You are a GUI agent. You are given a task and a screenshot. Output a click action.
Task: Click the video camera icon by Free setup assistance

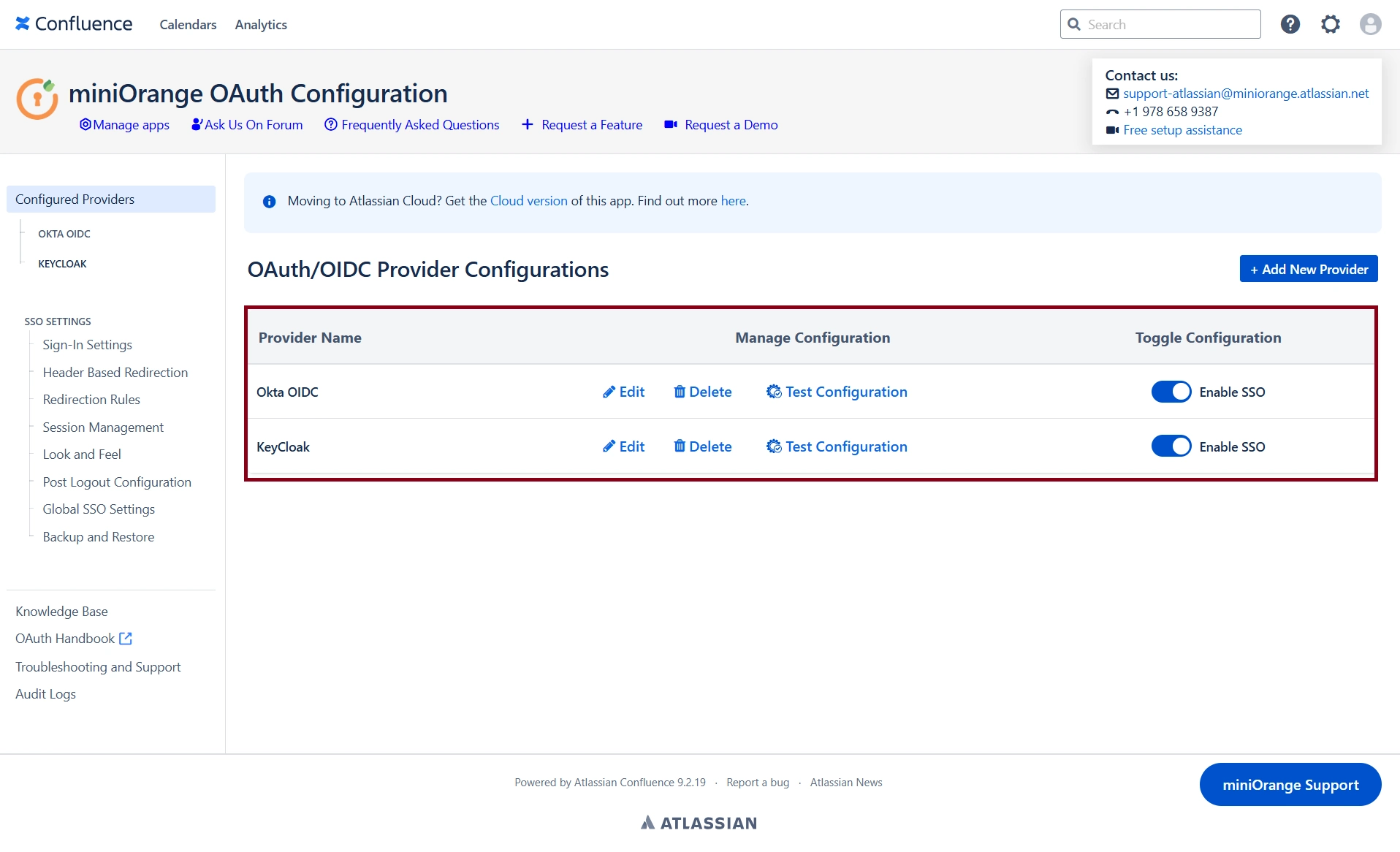click(1112, 130)
